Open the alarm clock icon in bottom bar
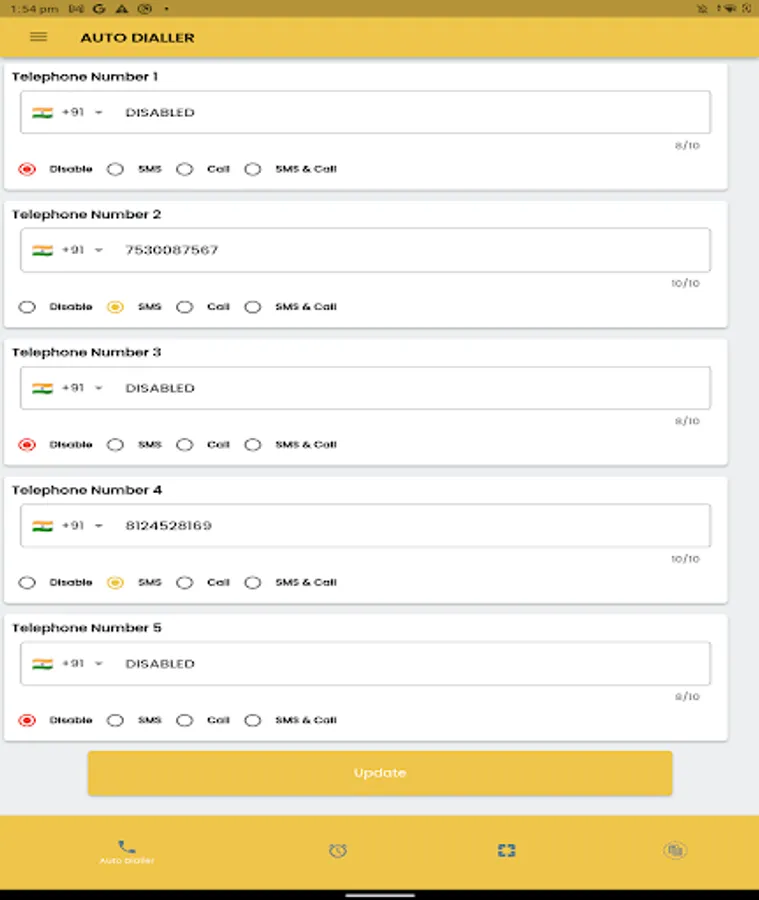The width and height of the screenshot is (759, 900). 338,849
